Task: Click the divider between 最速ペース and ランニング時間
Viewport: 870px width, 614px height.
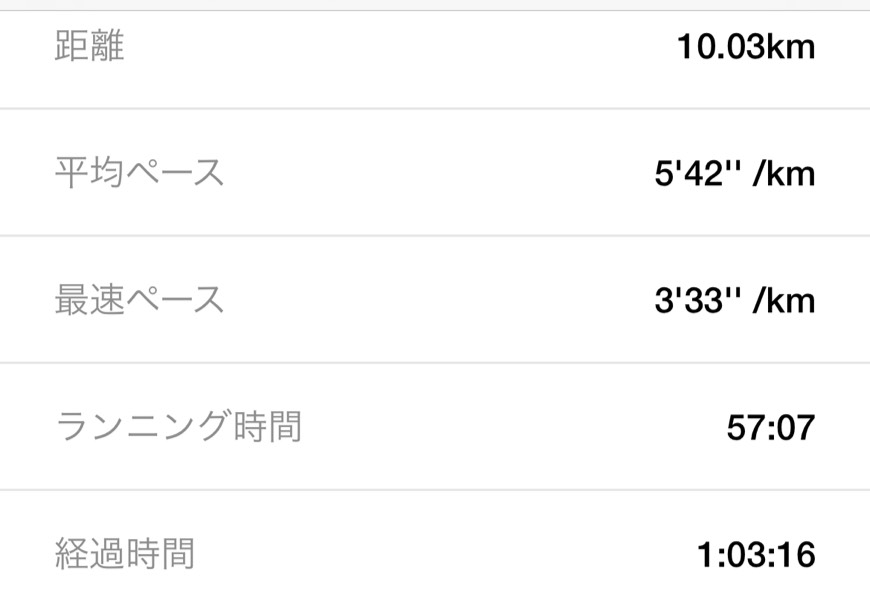Action: click(x=435, y=363)
